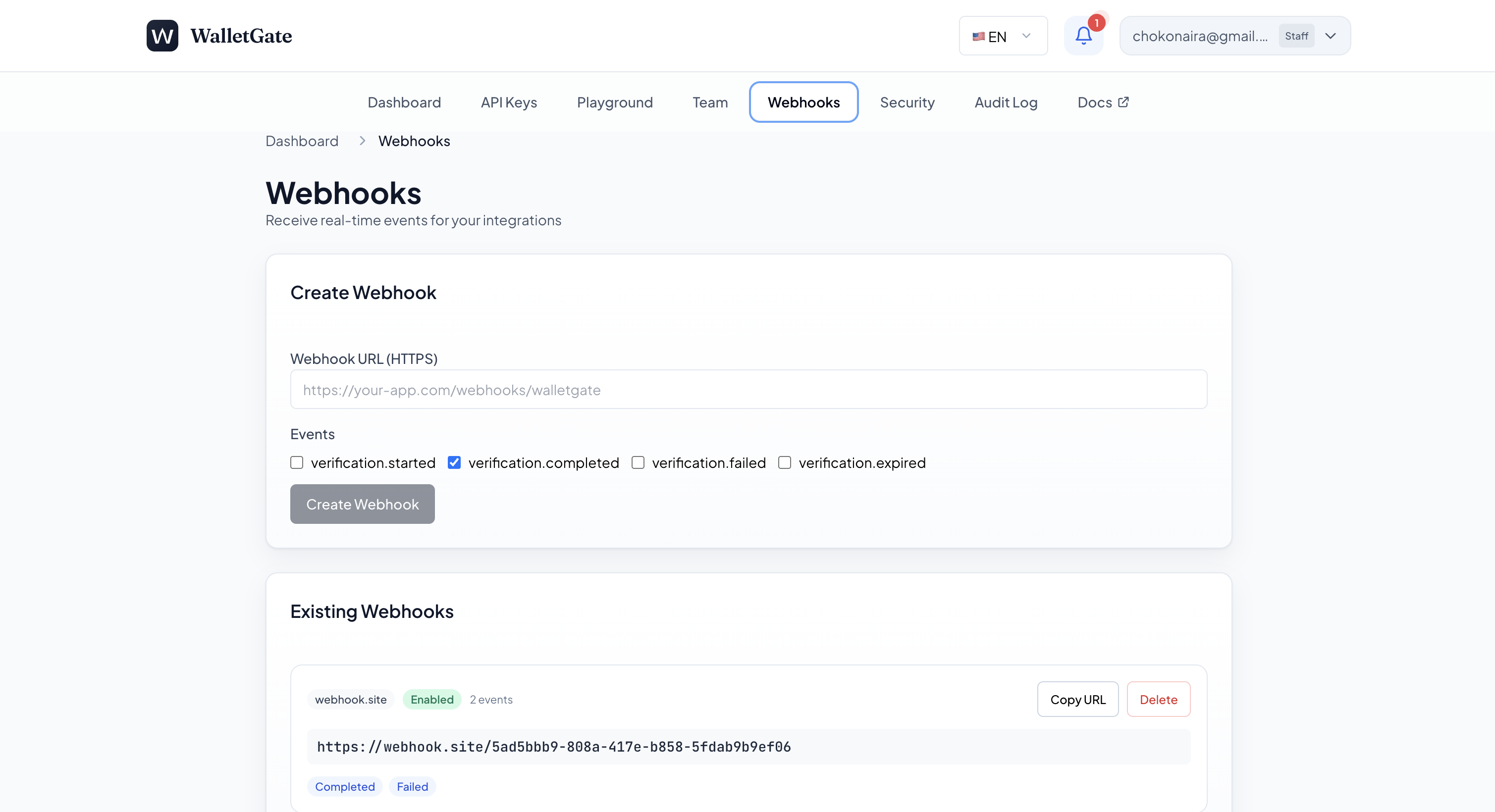Open the Security tab
Image resolution: width=1495 pixels, height=812 pixels.
pos(907,102)
